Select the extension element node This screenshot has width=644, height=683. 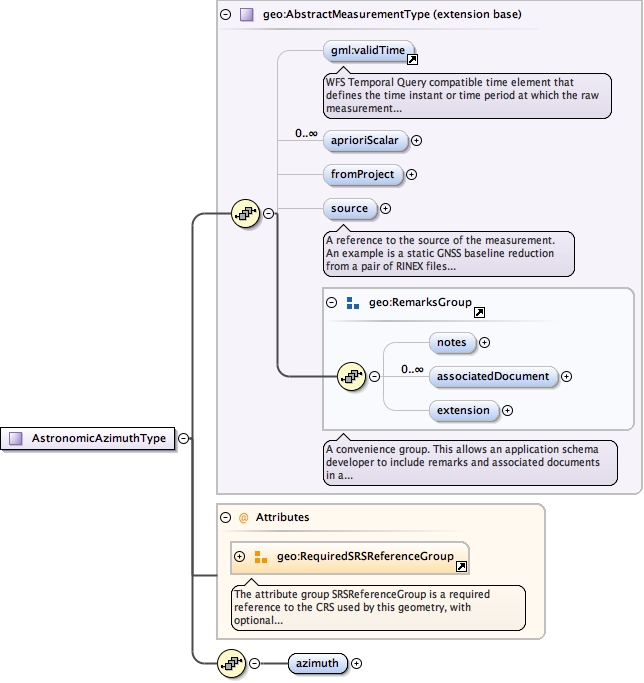click(x=464, y=410)
